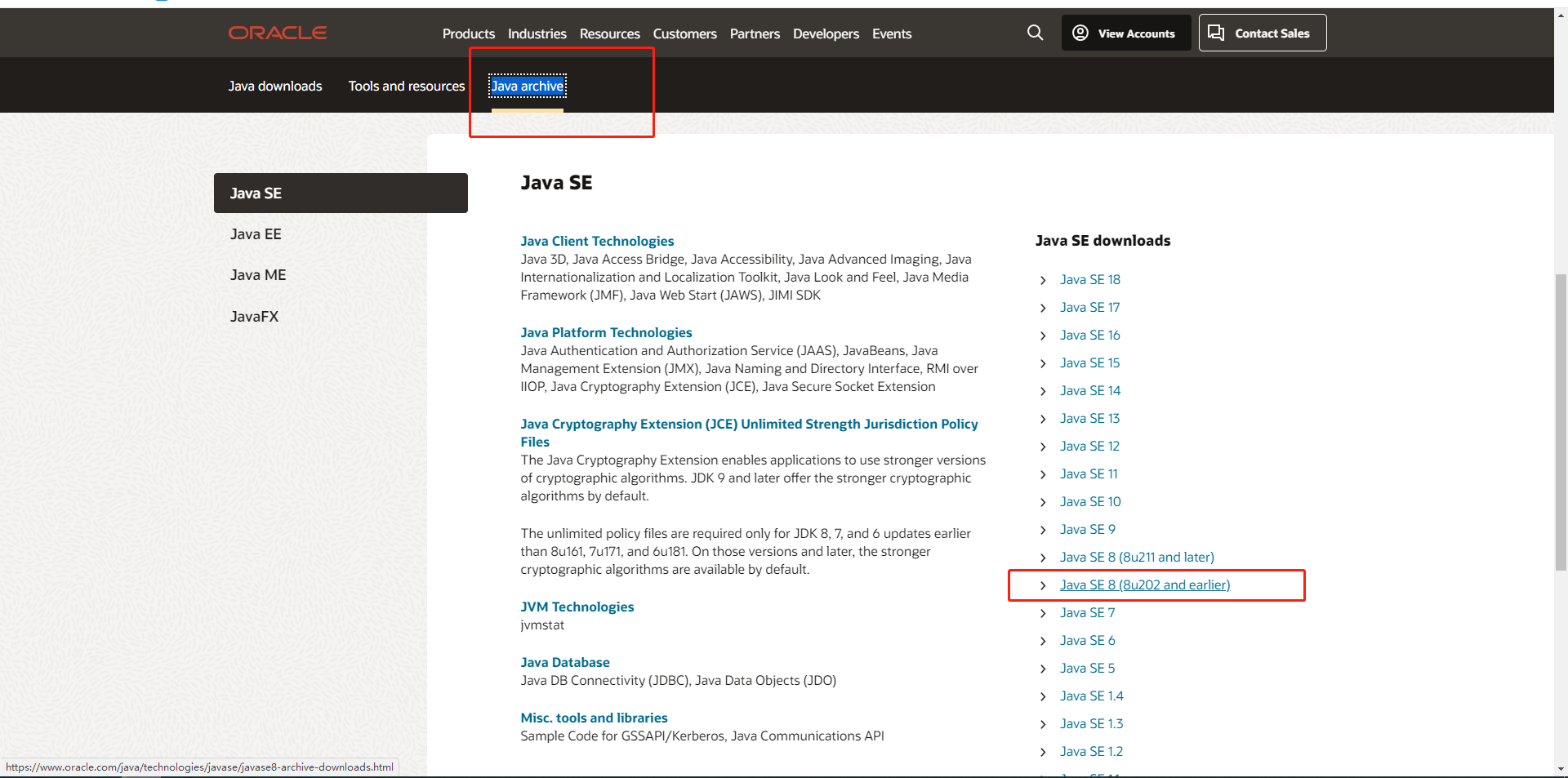This screenshot has height=778, width=1568.
Task: Click the chevron beside Java SE 9
Action: (x=1043, y=530)
